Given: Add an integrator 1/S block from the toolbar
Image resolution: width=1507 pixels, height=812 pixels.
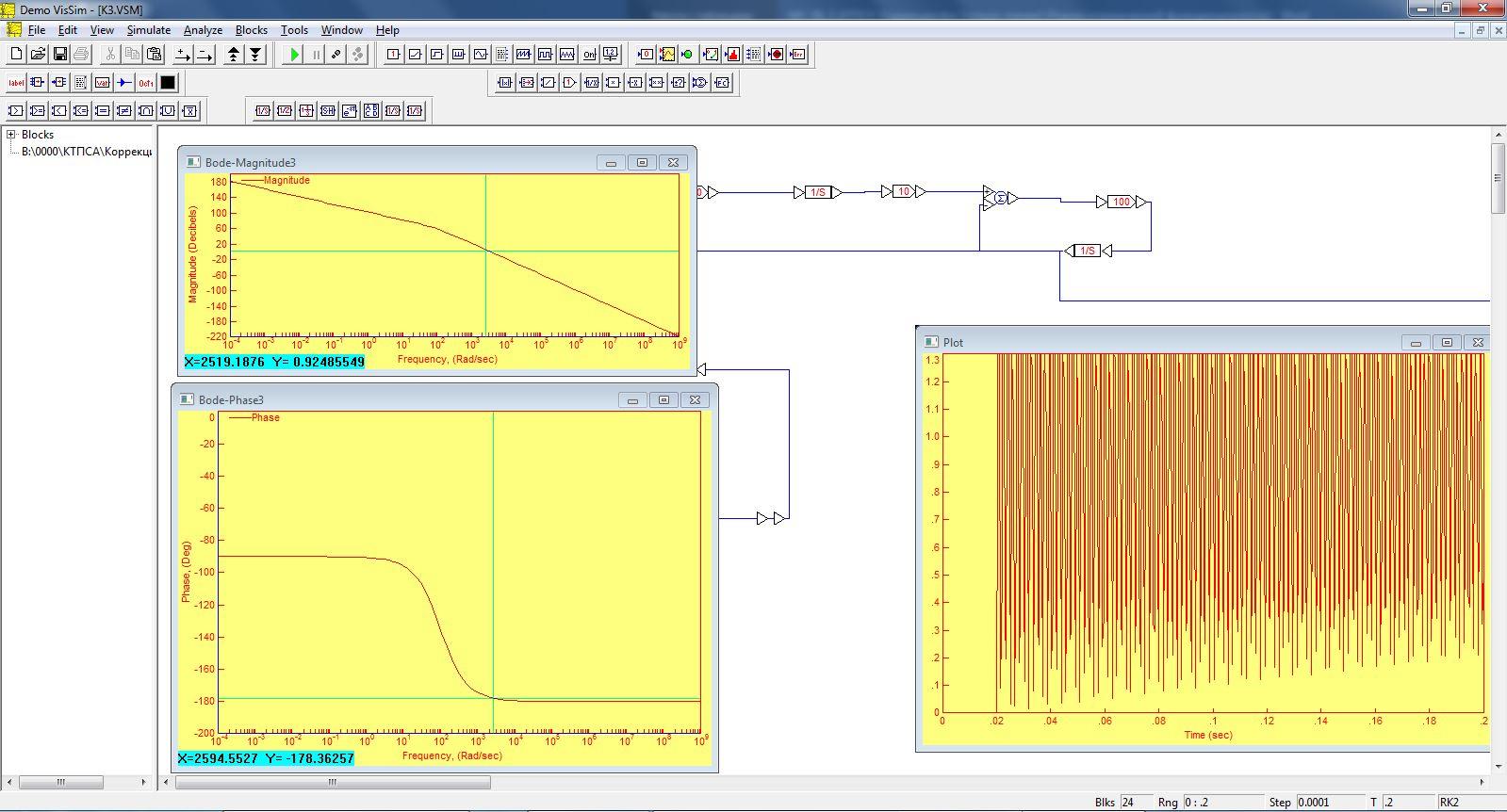Looking at the screenshot, I should (x=262, y=111).
